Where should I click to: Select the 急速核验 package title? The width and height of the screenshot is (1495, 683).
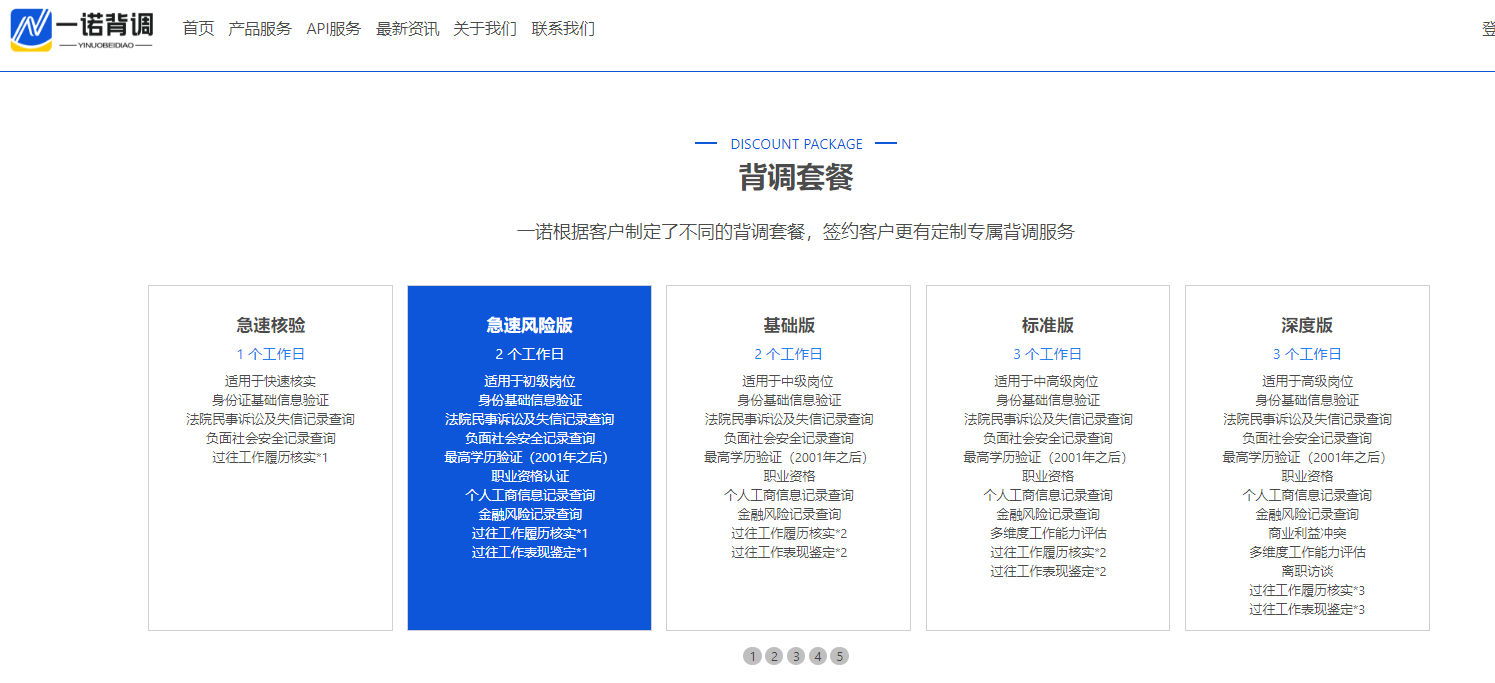coord(271,325)
